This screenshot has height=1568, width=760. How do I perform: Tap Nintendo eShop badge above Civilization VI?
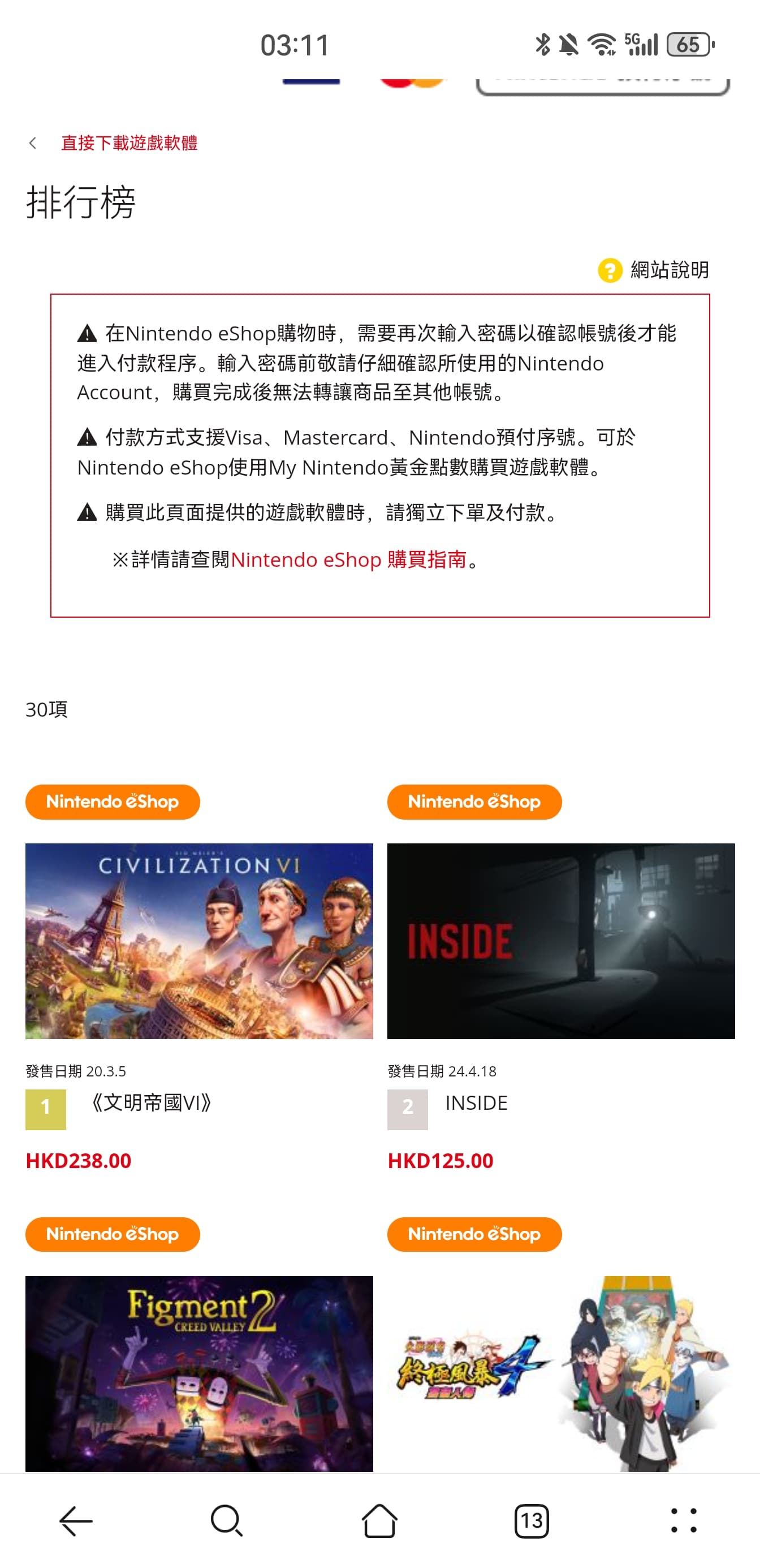113,802
